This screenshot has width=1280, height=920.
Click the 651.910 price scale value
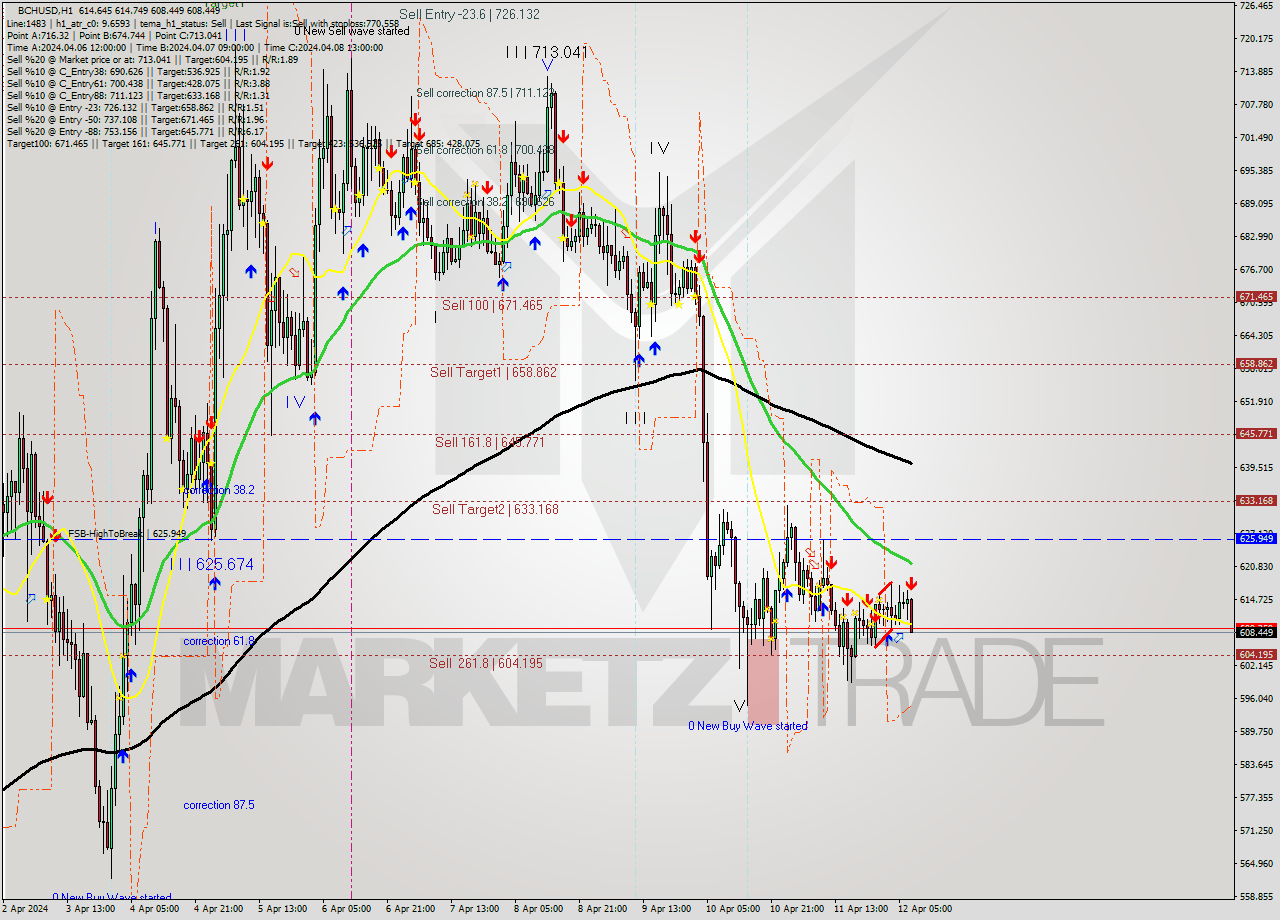(1256, 402)
